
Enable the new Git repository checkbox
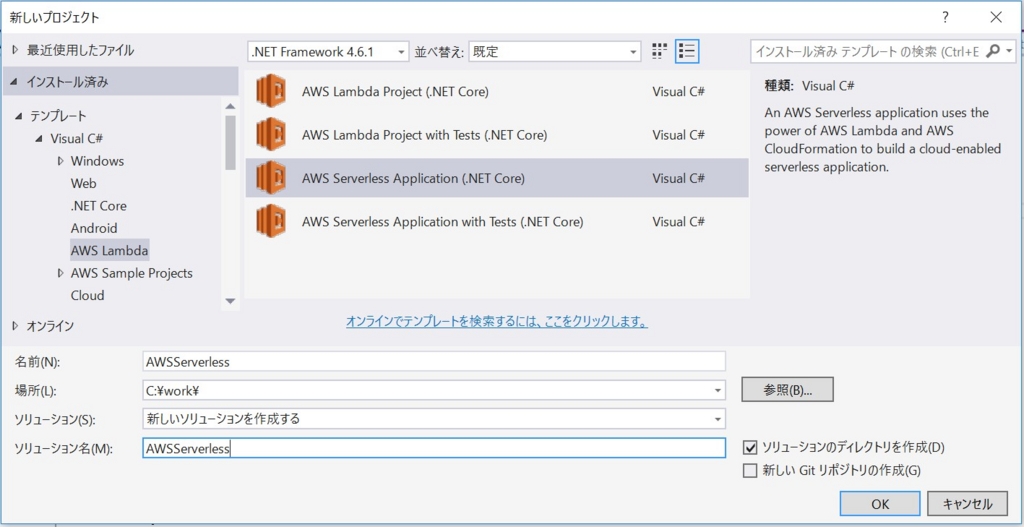[x=750, y=470]
